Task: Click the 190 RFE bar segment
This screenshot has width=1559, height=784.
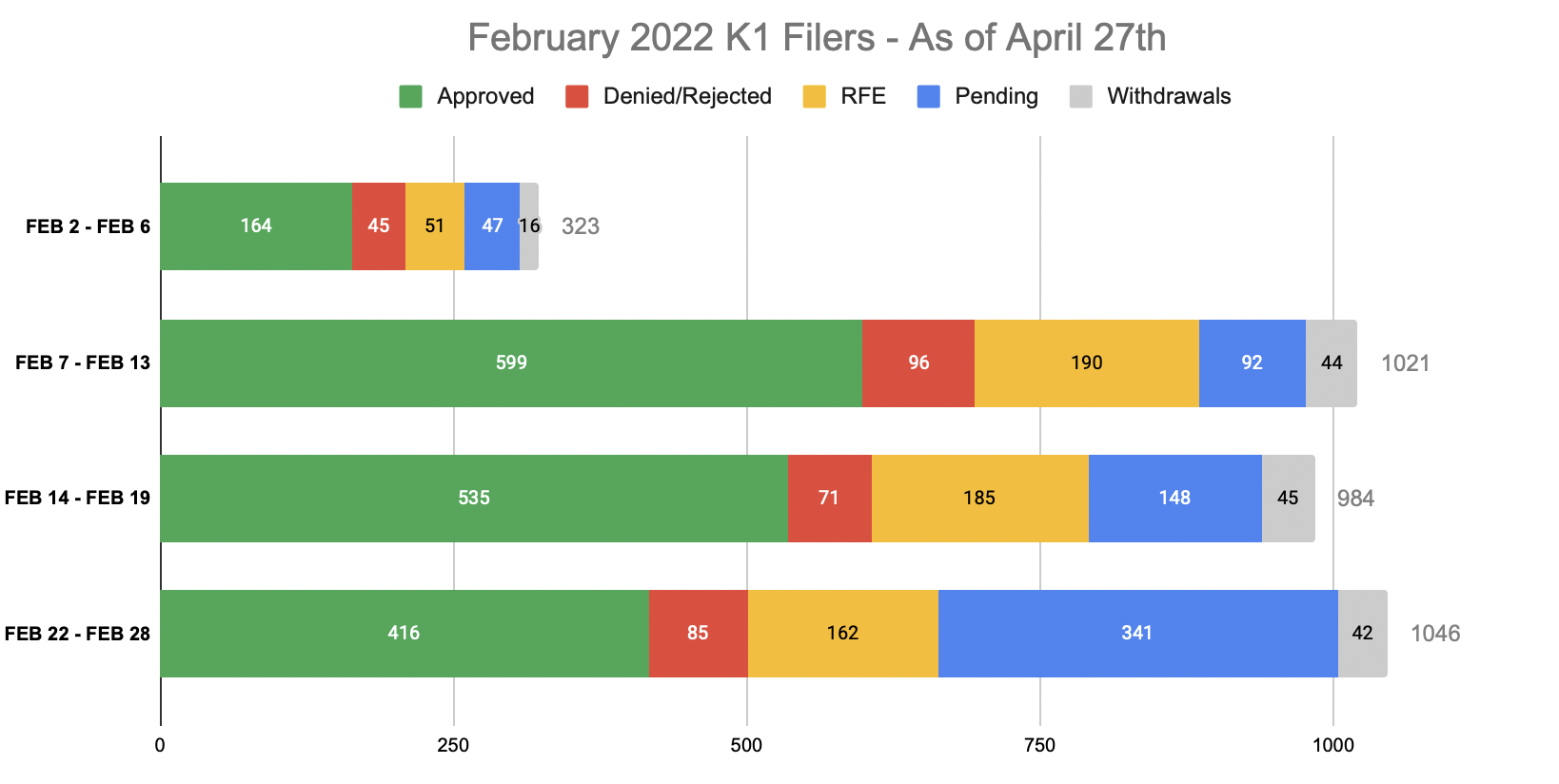Action: tap(1086, 363)
